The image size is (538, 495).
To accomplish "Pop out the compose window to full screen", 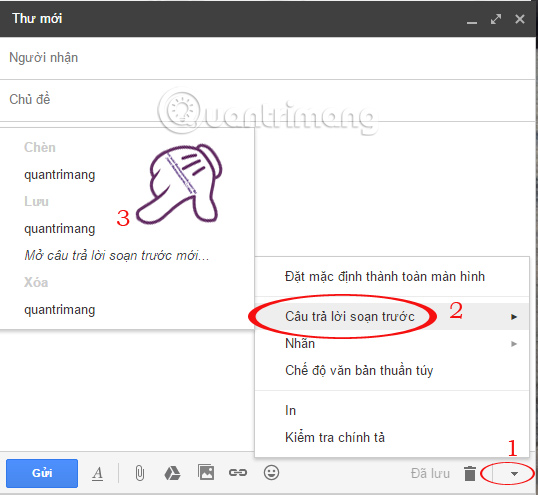I will (x=496, y=19).
